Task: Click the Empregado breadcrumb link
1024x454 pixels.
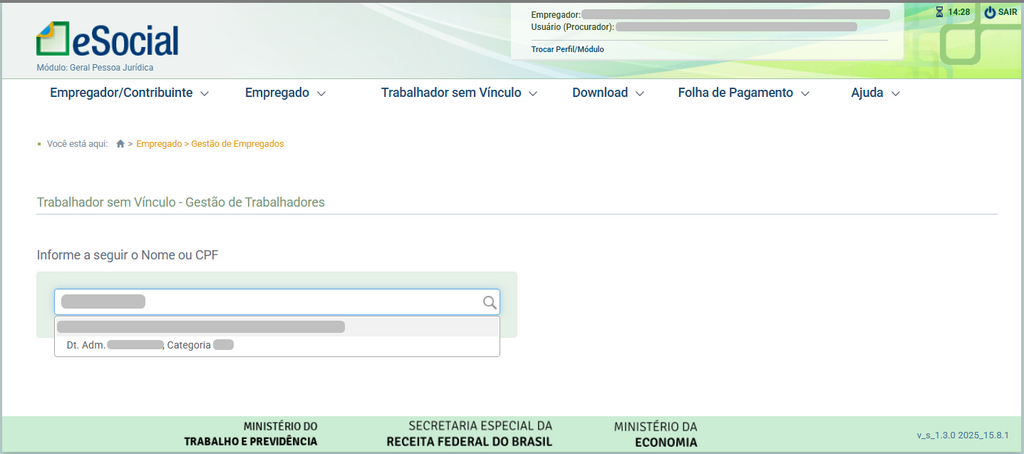Action: [x=158, y=144]
